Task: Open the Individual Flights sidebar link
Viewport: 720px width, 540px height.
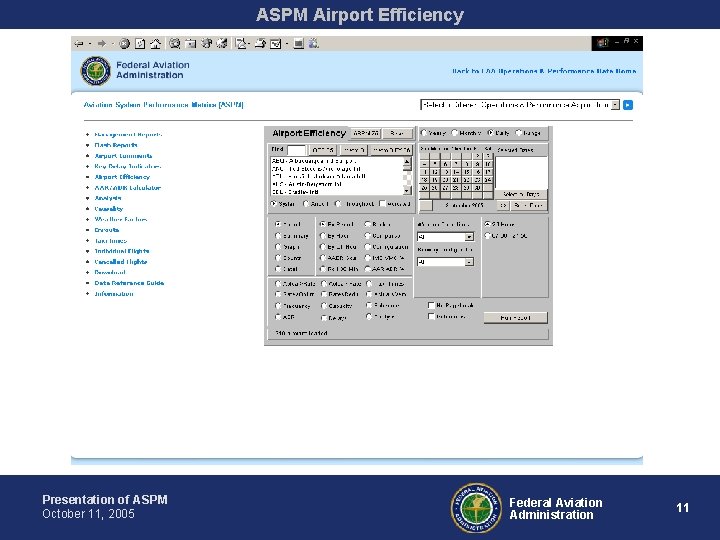Action: (x=122, y=251)
